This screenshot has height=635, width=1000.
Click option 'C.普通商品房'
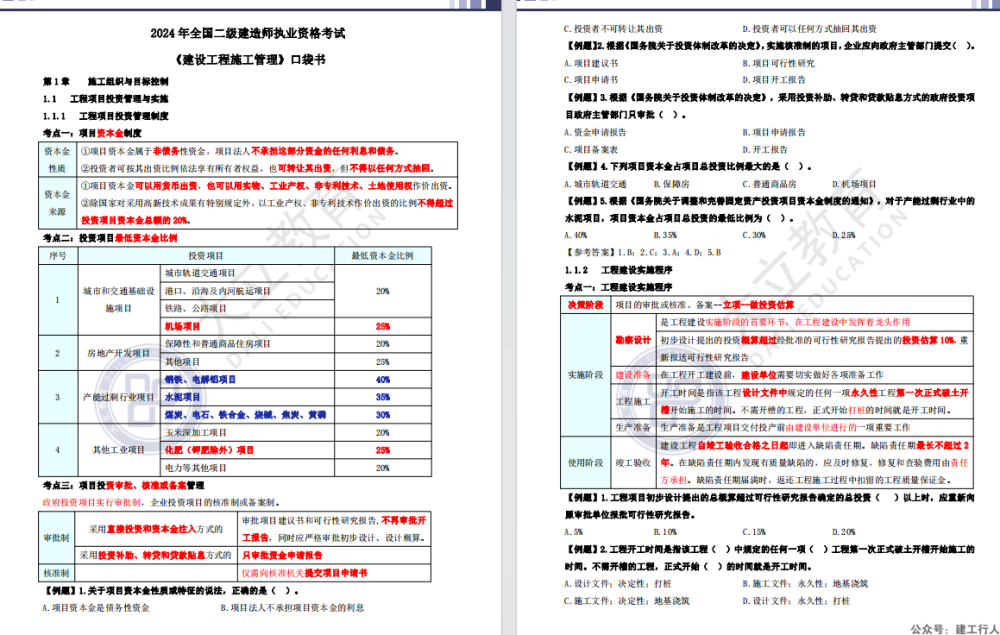click(769, 184)
